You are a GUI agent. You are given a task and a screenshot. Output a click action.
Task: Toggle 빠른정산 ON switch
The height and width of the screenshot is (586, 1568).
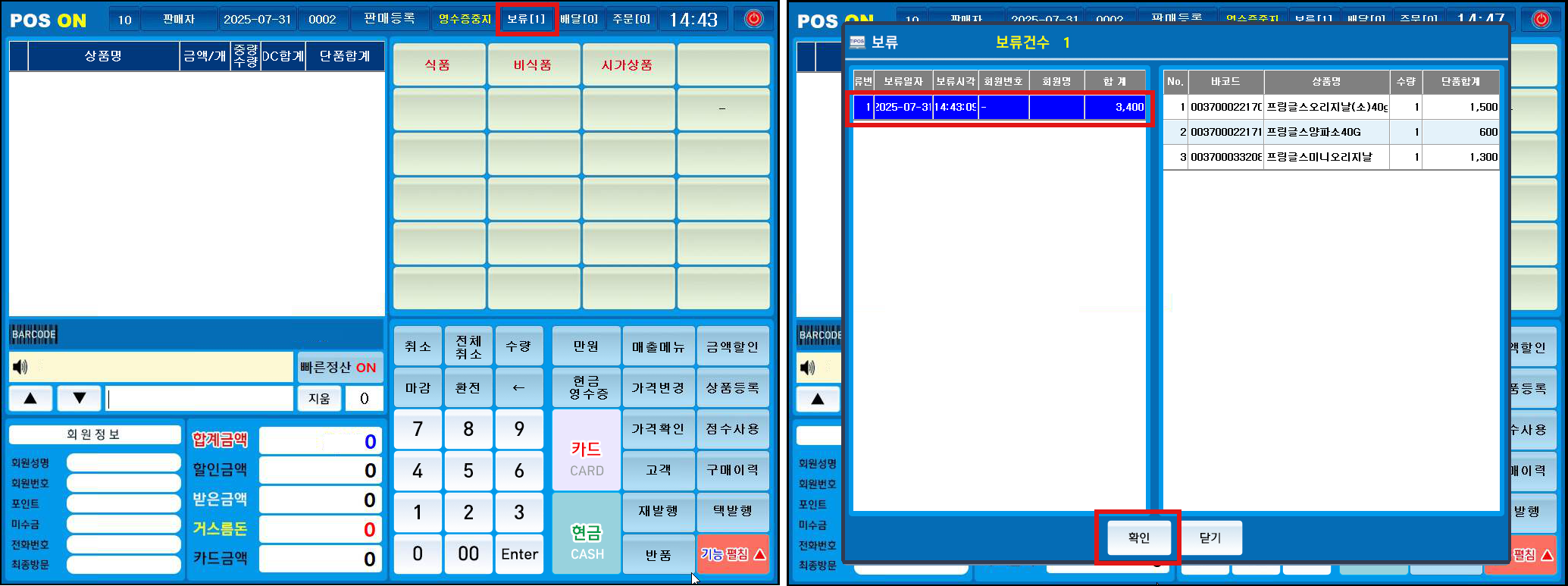tap(338, 367)
